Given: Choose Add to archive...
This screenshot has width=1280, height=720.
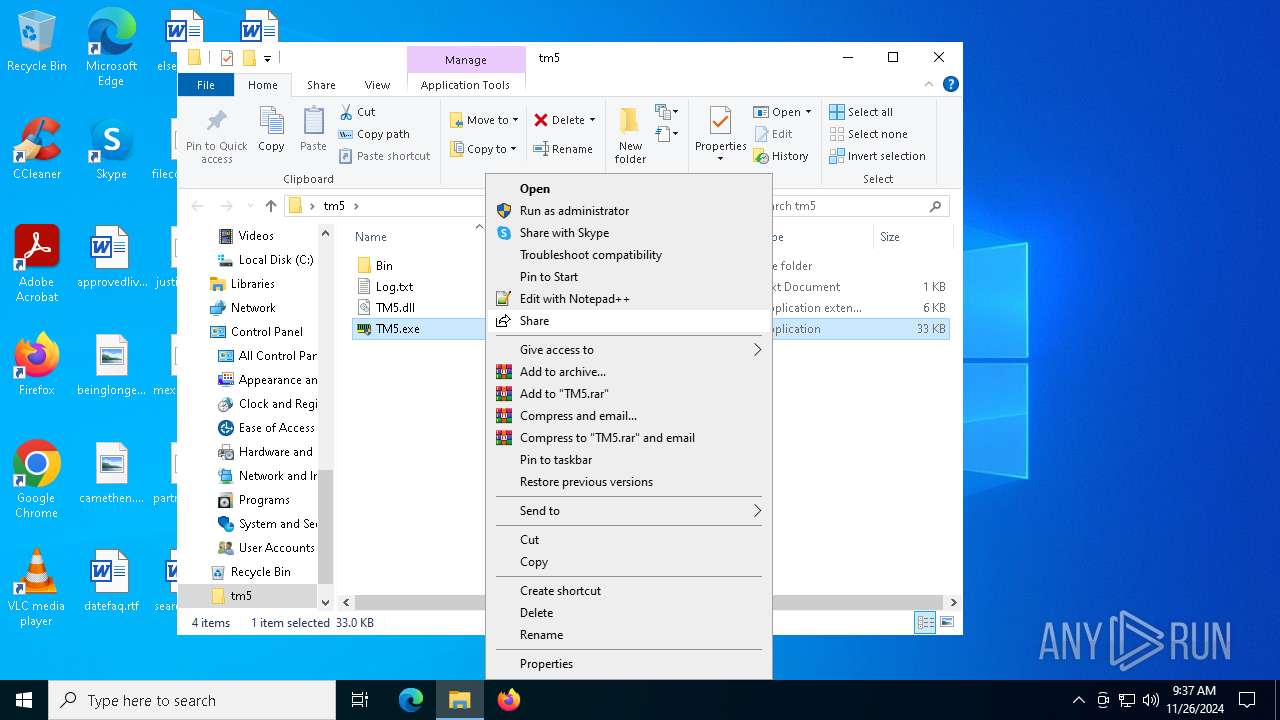Looking at the screenshot, I should pyautogui.click(x=628, y=372).
